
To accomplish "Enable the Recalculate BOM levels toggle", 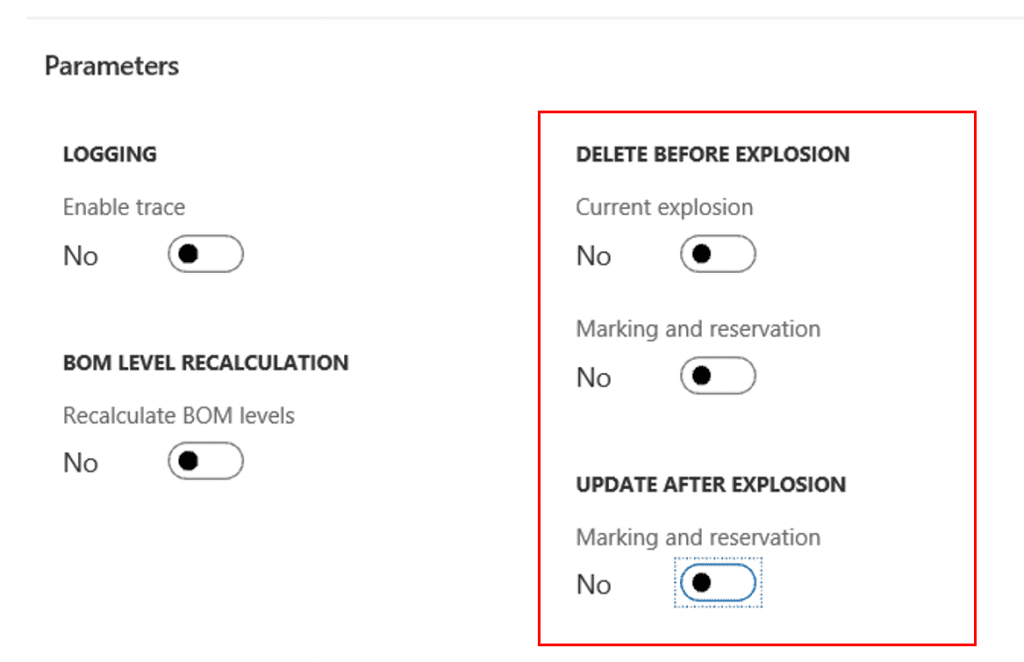I will pos(206,461).
